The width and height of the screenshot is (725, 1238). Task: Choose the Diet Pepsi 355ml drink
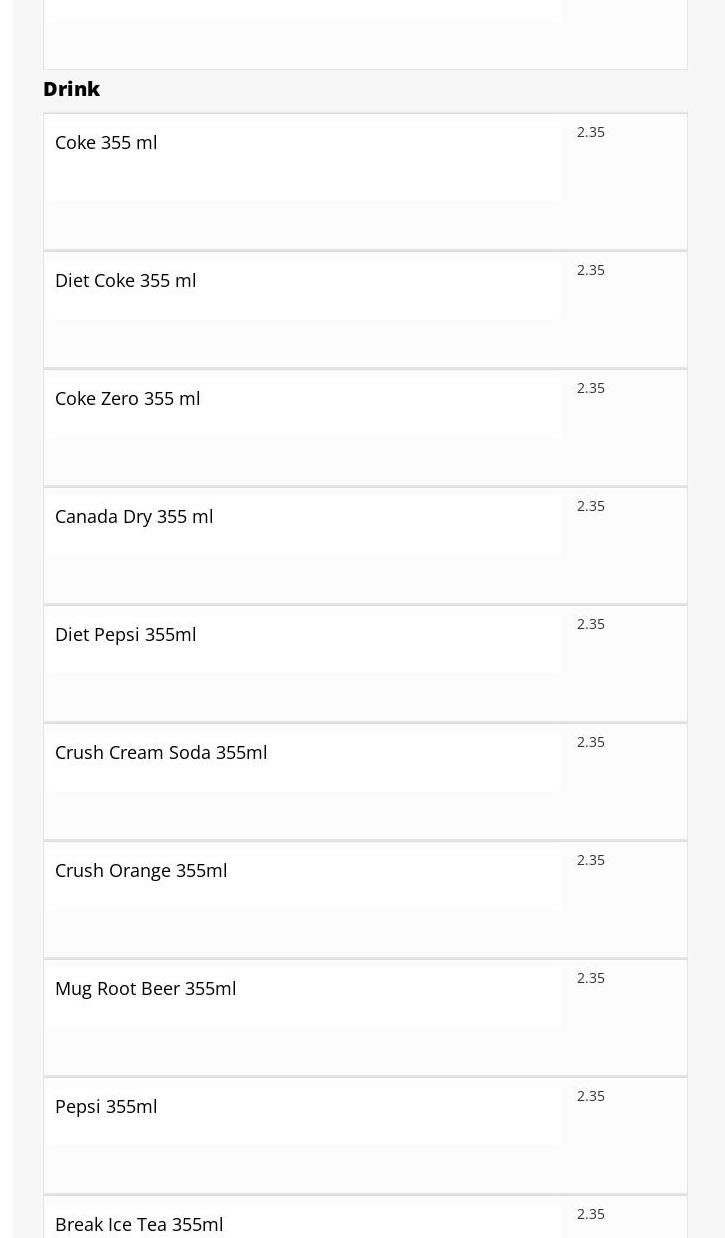coord(125,635)
